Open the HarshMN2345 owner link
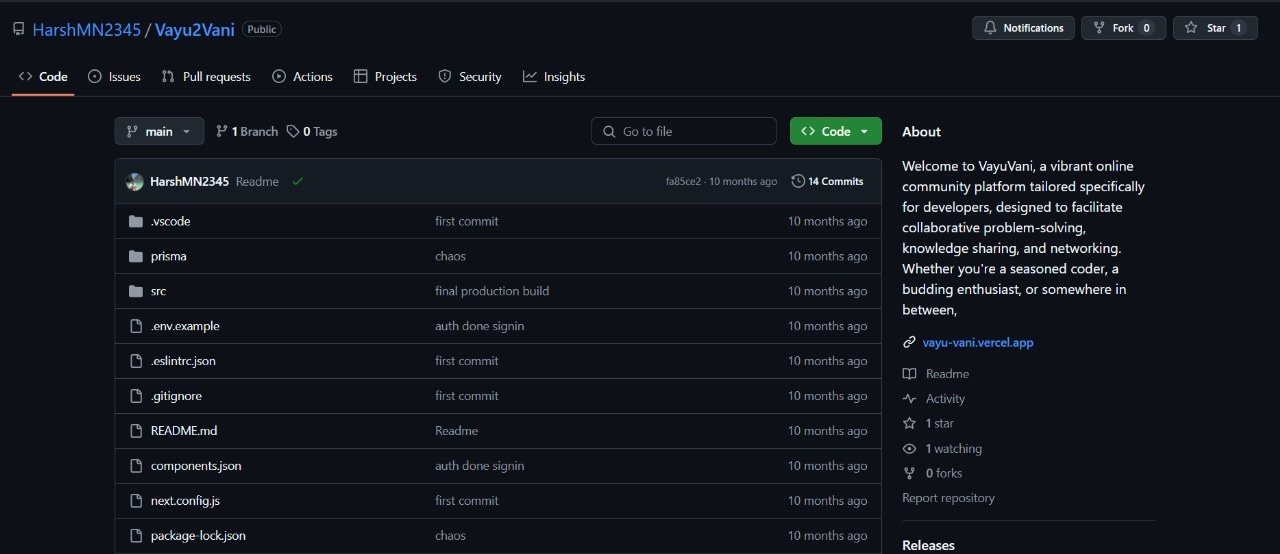The height and width of the screenshot is (554, 1280). pyautogui.click(x=87, y=30)
